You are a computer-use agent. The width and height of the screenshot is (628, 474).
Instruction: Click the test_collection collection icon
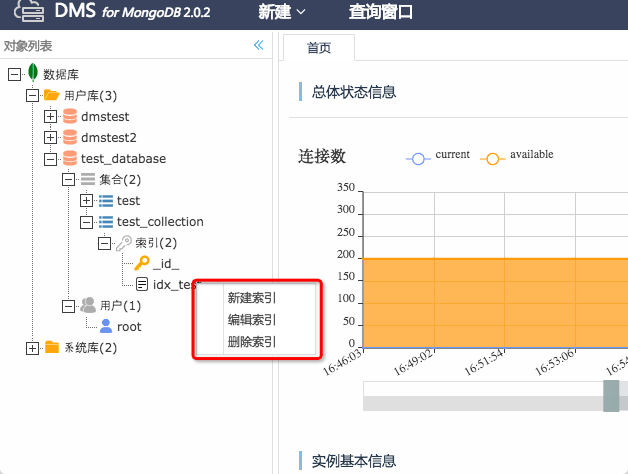coord(105,221)
